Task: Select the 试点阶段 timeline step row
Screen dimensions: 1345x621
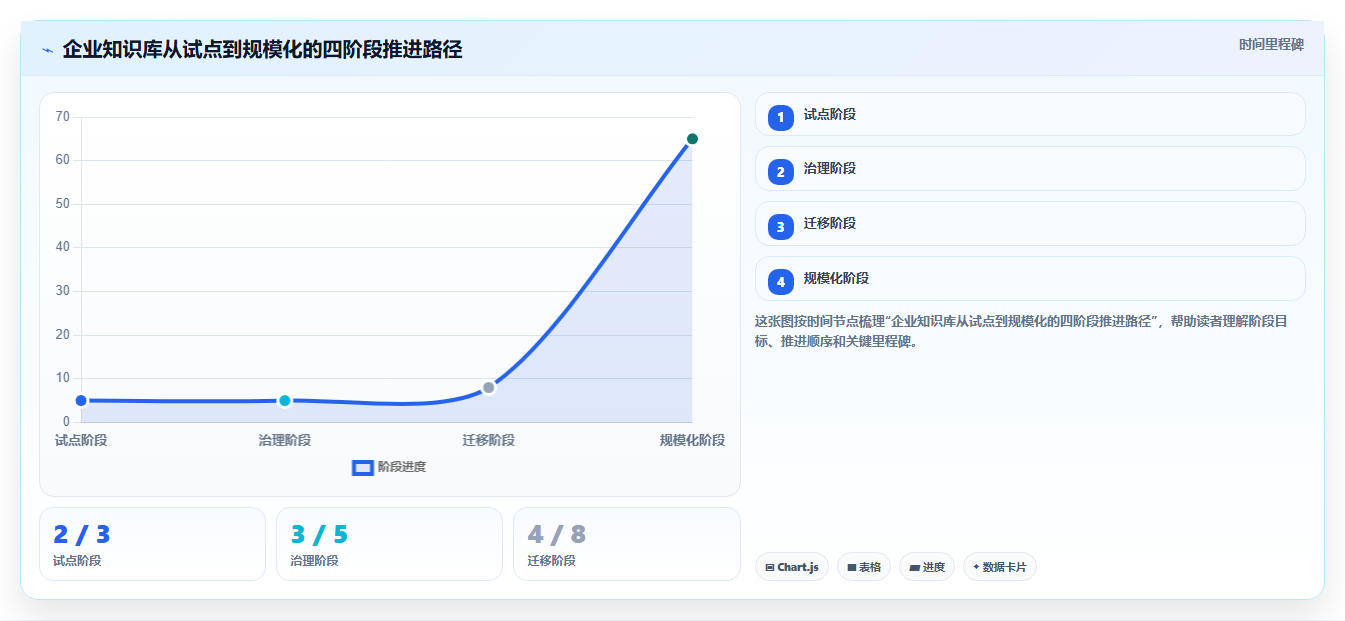Action: point(1030,114)
